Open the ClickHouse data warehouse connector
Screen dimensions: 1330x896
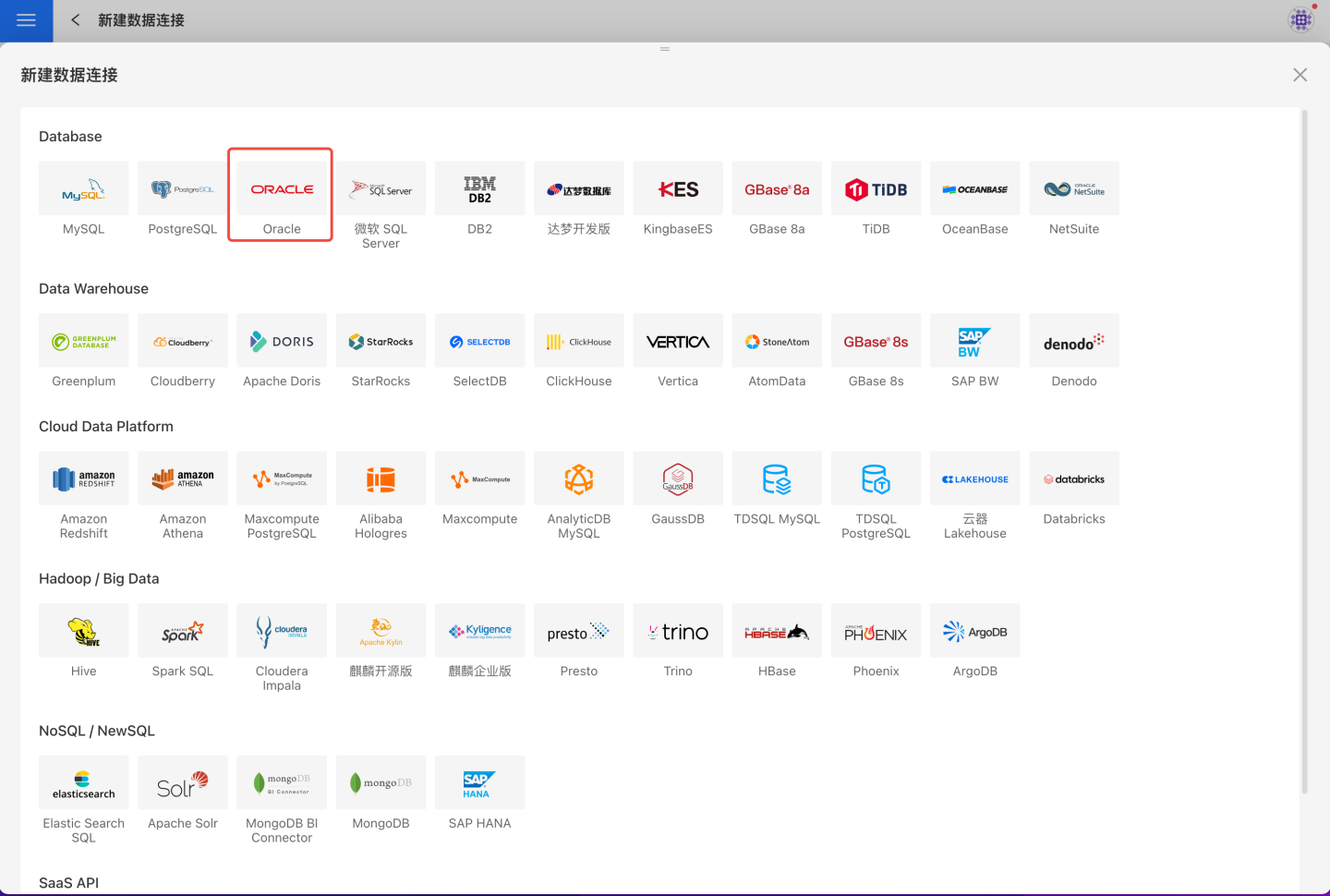[x=578, y=342]
